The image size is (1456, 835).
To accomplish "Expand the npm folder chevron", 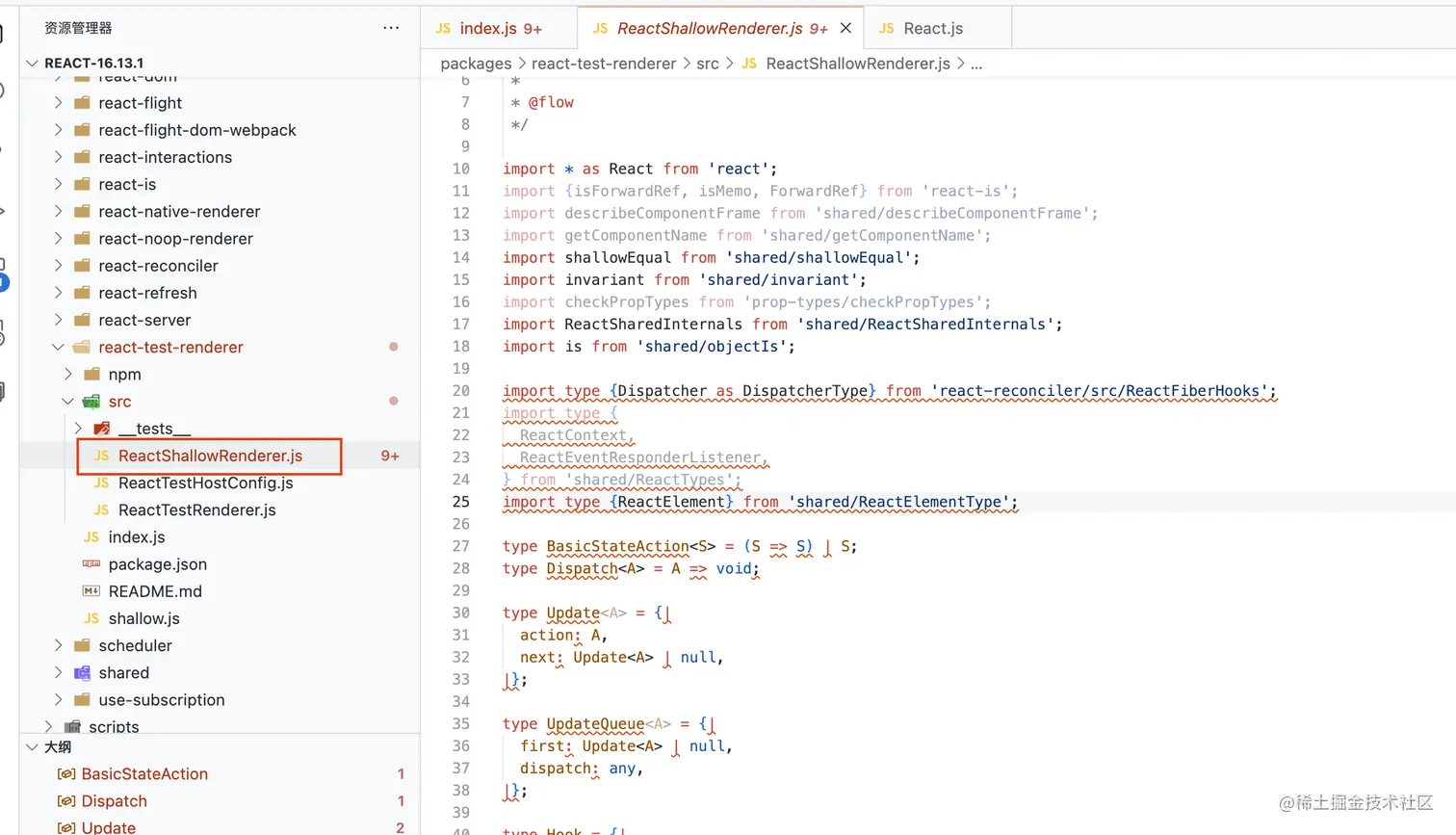I will 67,374.
